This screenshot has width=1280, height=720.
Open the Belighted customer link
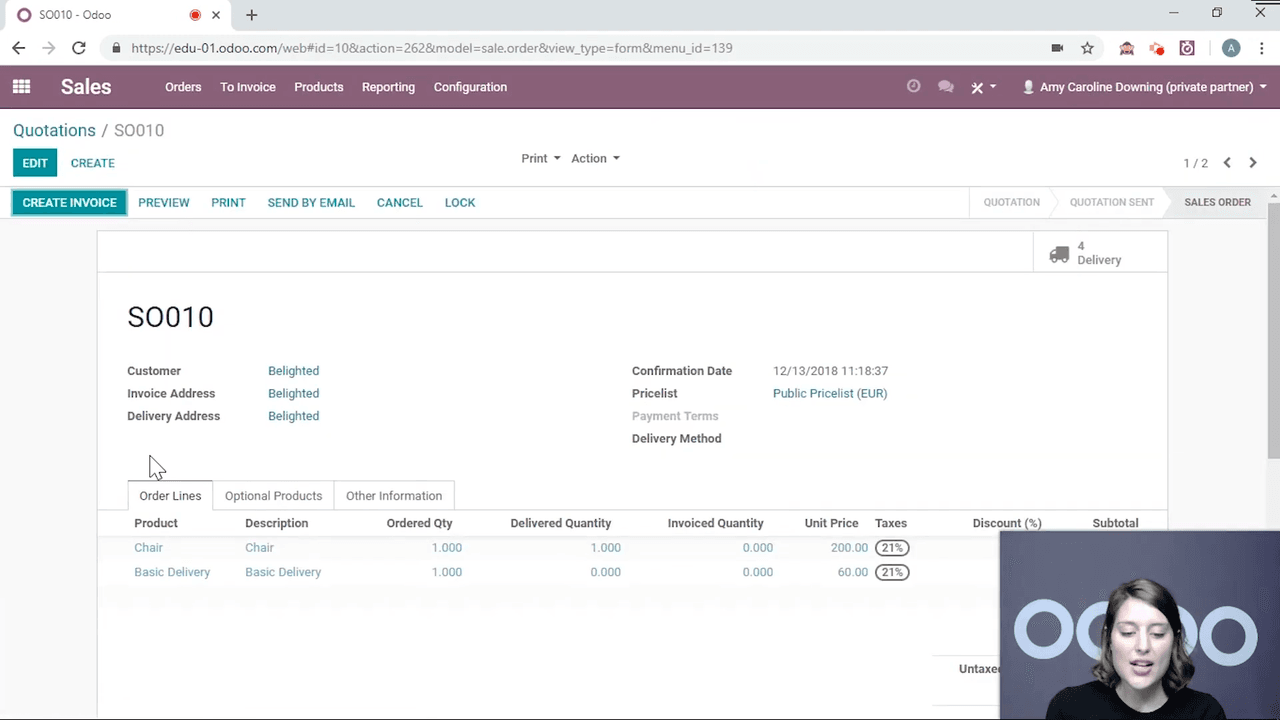point(293,371)
